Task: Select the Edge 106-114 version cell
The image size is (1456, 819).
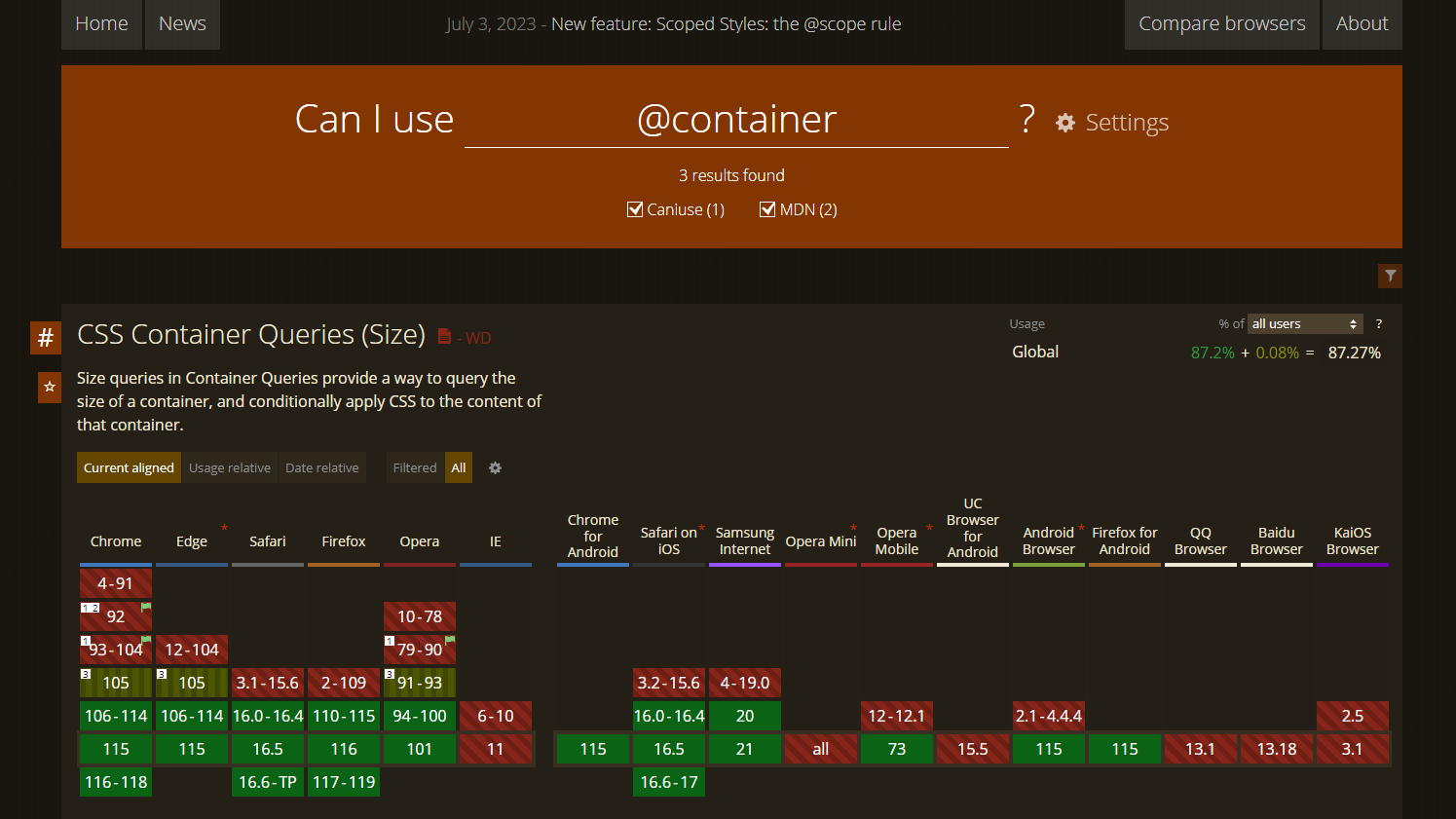Action: pos(192,716)
